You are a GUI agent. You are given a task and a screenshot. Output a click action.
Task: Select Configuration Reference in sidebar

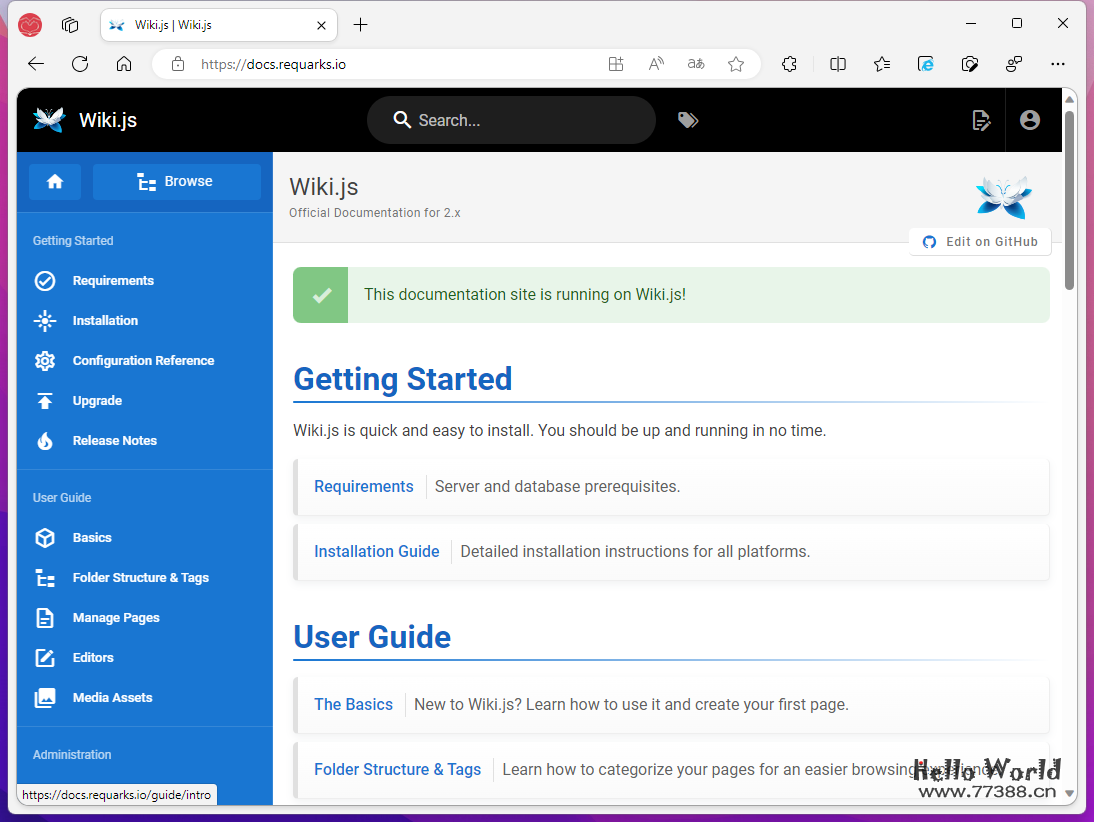(143, 361)
